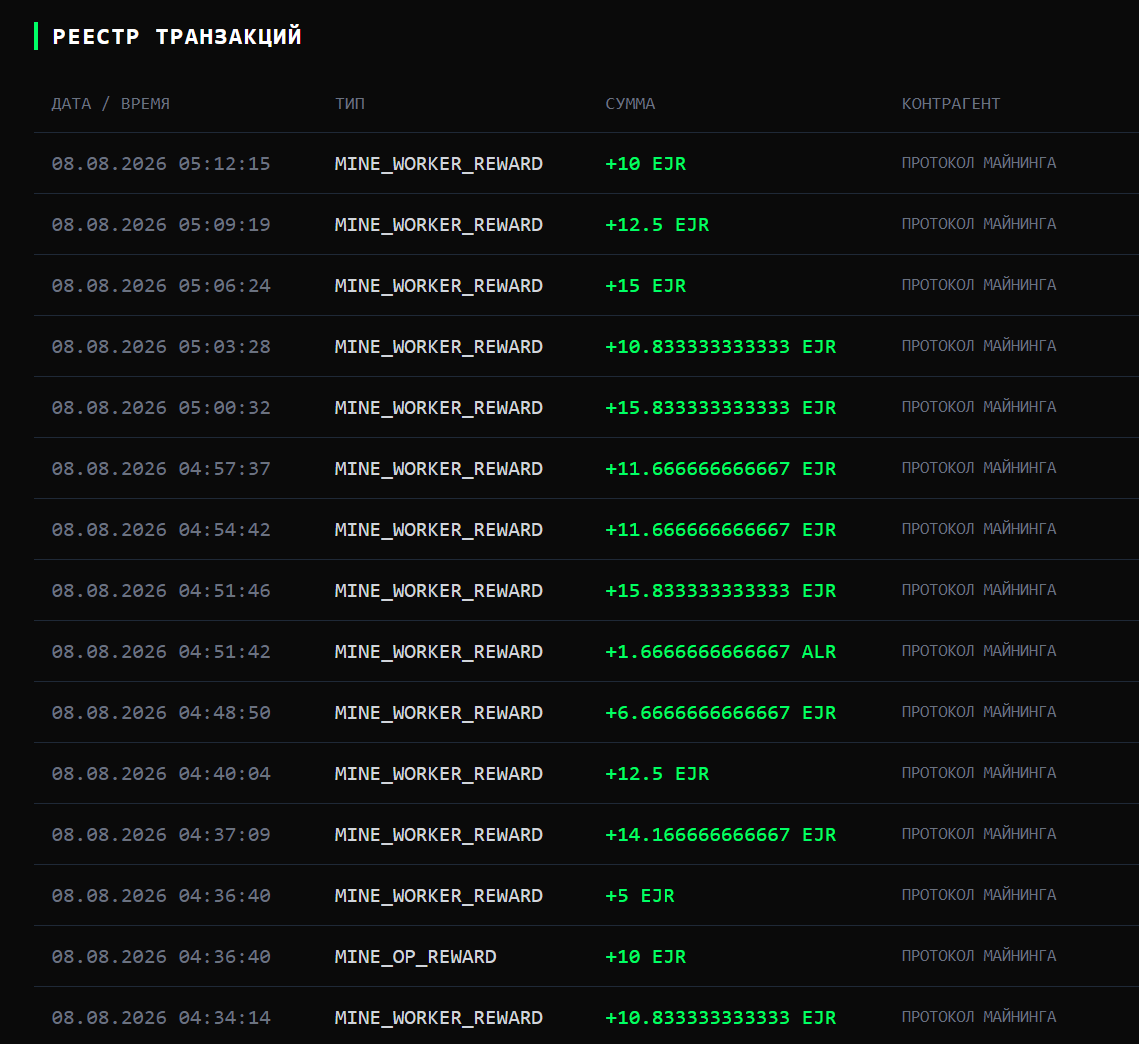Click the MINE_OP_REWARD type cell
Screen dimensions: 1139x1044
pyautogui.click(x=416, y=957)
